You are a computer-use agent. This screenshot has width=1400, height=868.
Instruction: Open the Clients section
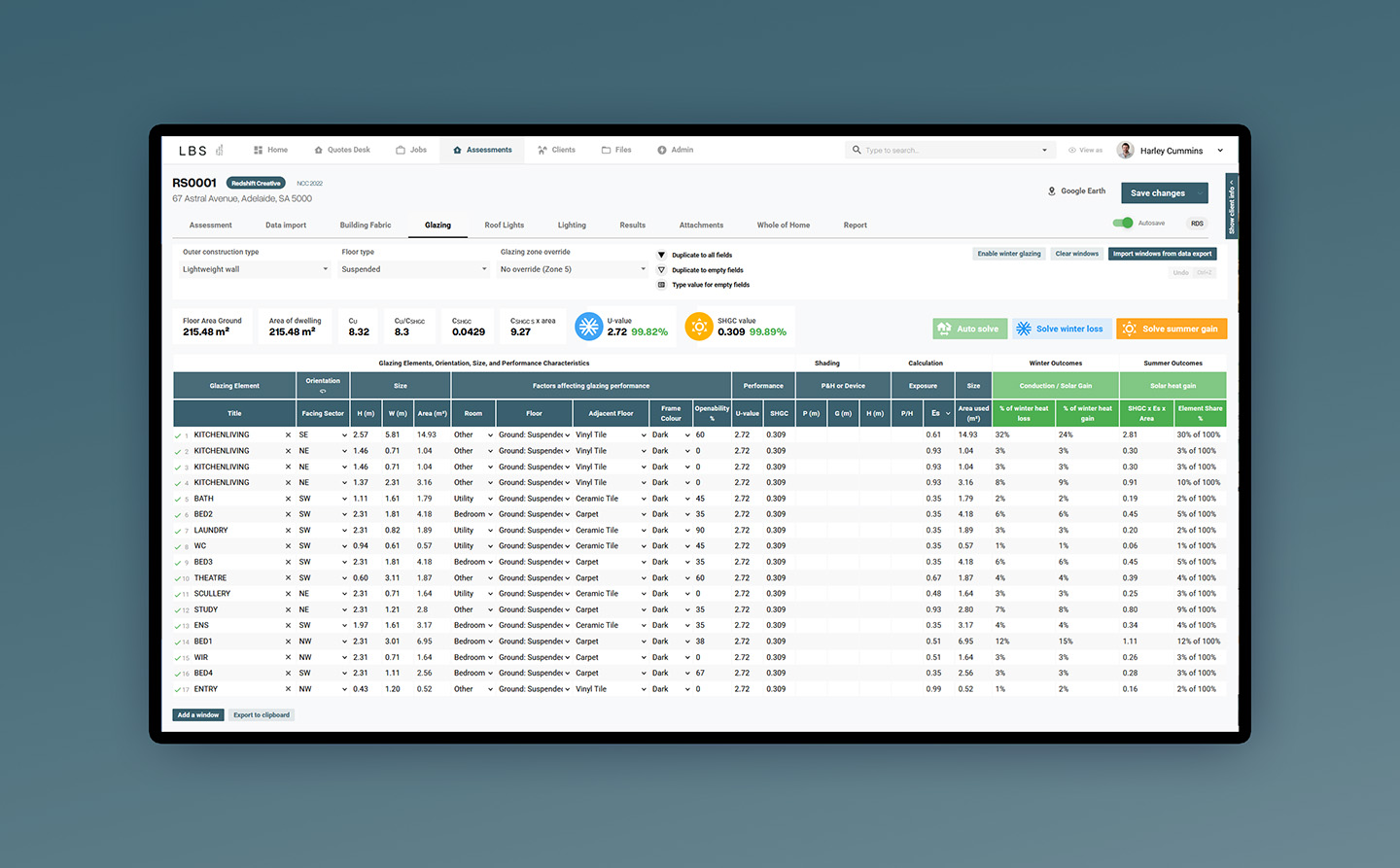click(556, 150)
